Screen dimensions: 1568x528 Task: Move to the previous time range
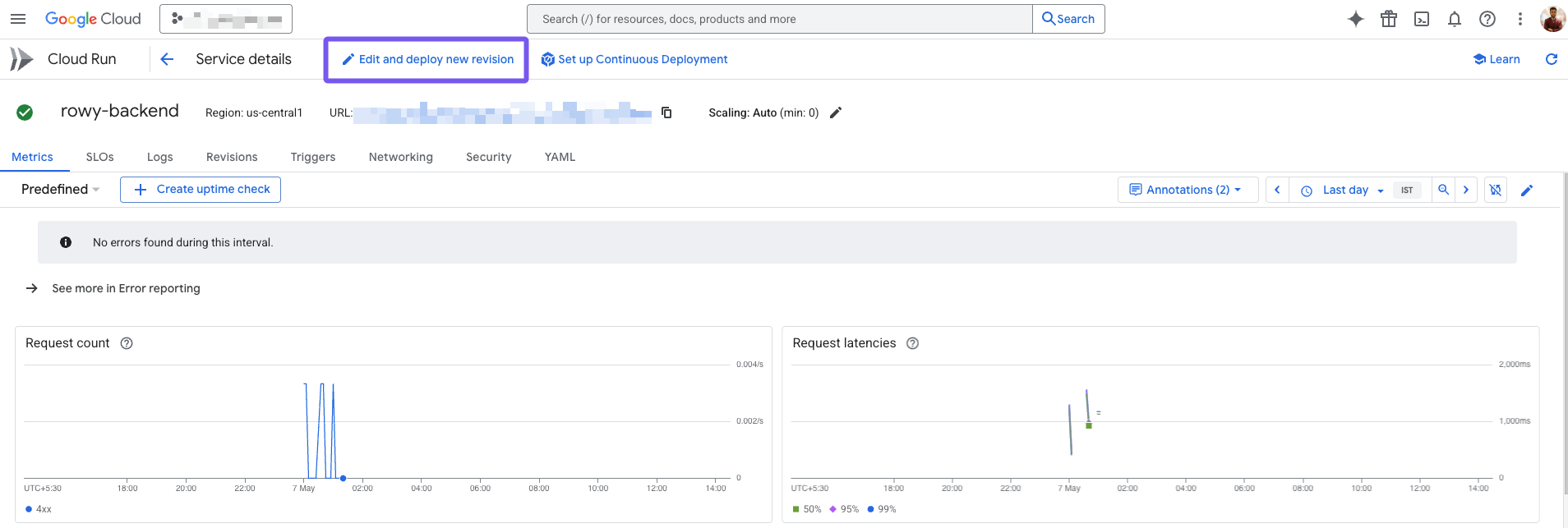[1277, 190]
